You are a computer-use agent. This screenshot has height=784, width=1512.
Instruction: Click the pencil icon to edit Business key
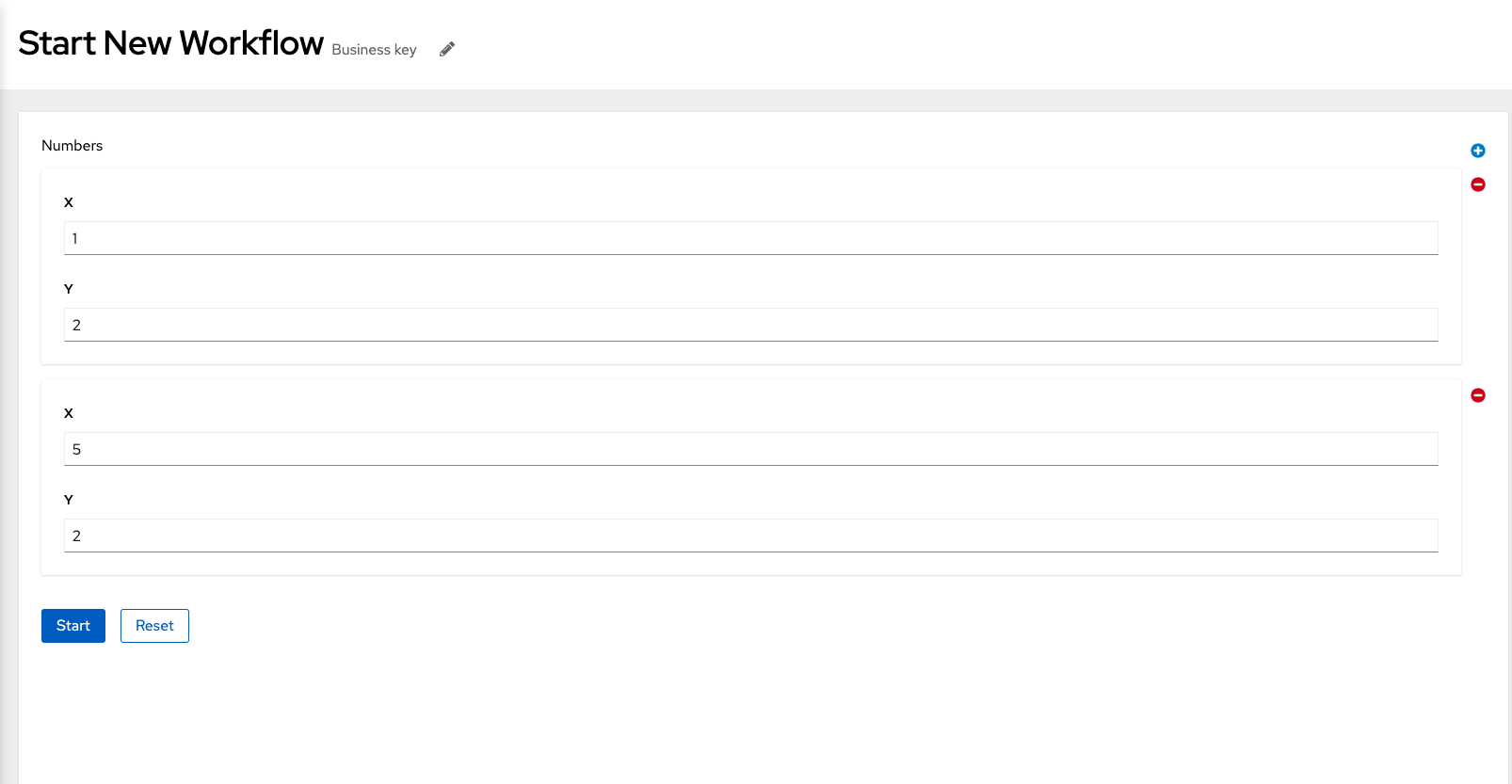pyautogui.click(x=447, y=49)
